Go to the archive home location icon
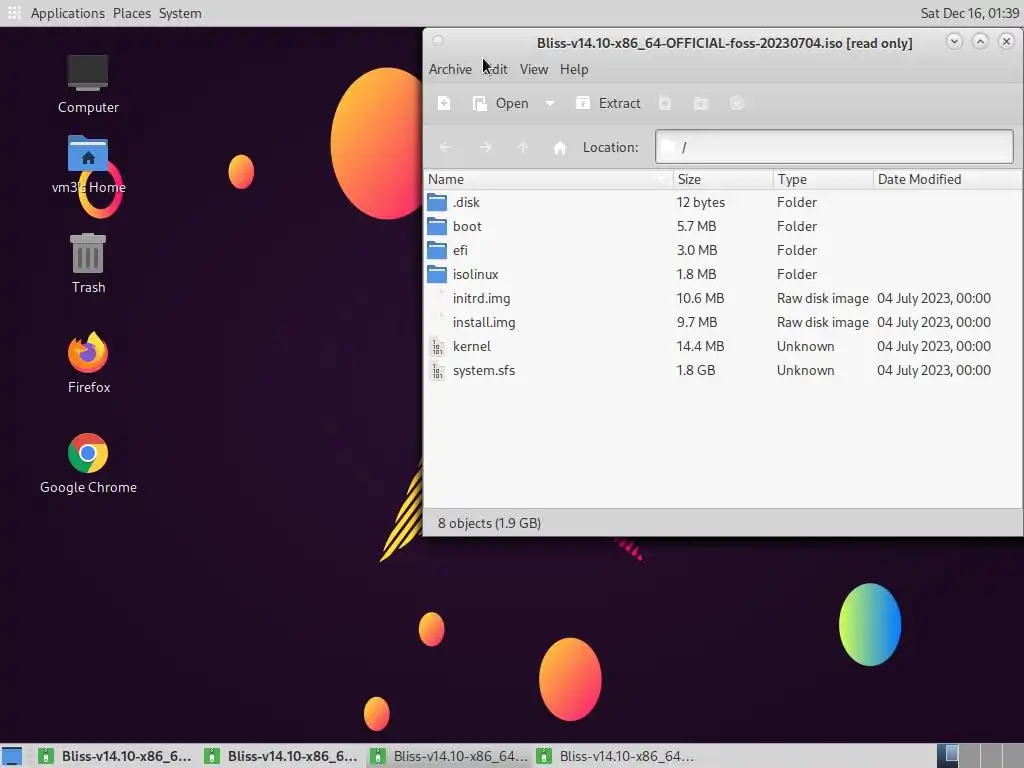1024x768 pixels. tap(560, 148)
